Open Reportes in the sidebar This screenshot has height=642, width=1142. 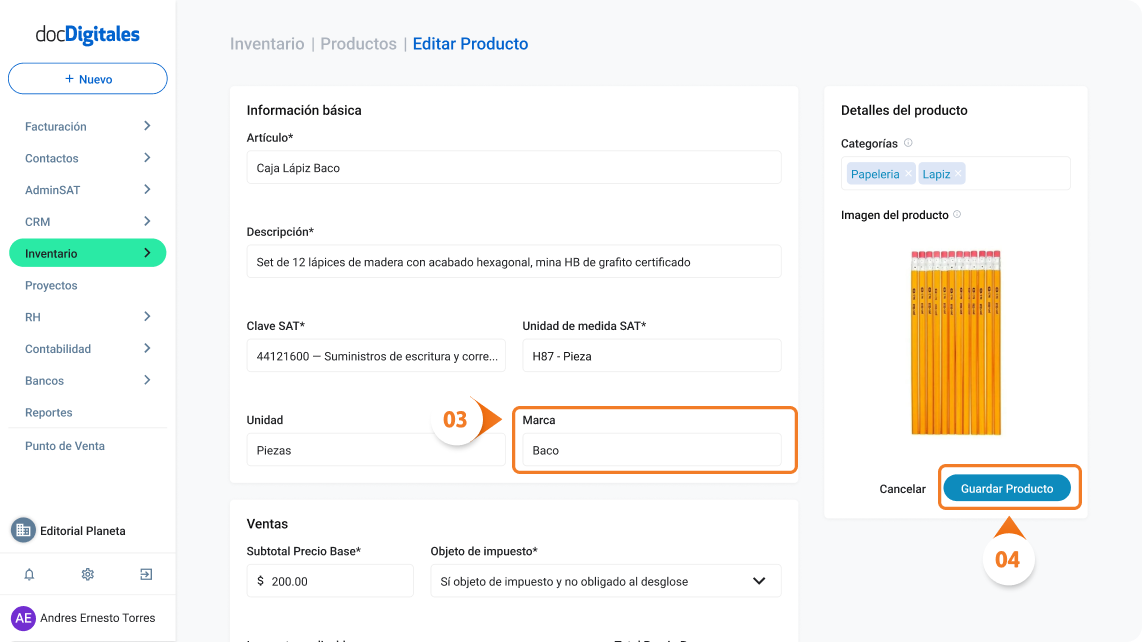tap(49, 412)
